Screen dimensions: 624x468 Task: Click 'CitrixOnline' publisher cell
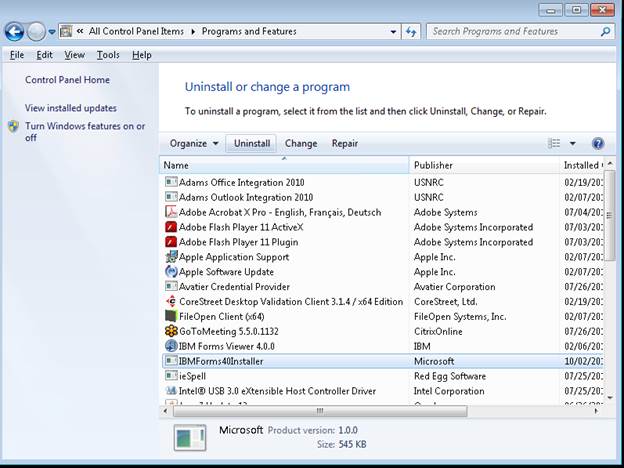click(x=438, y=331)
